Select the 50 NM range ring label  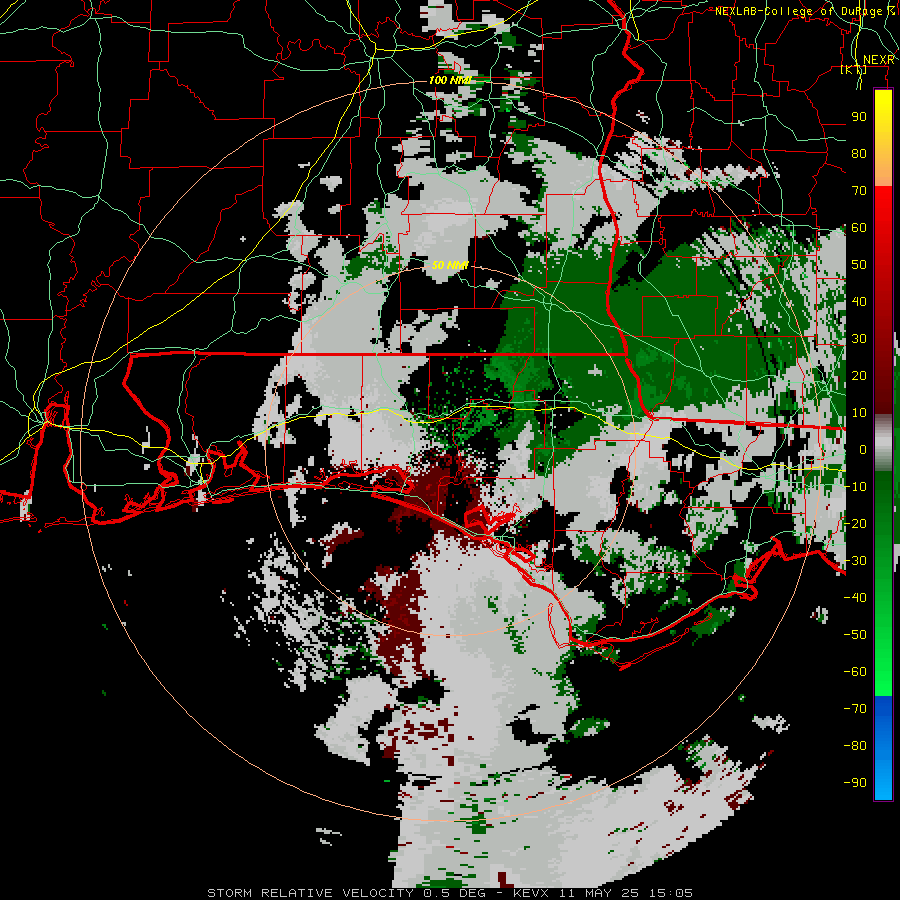pos(451,265)
